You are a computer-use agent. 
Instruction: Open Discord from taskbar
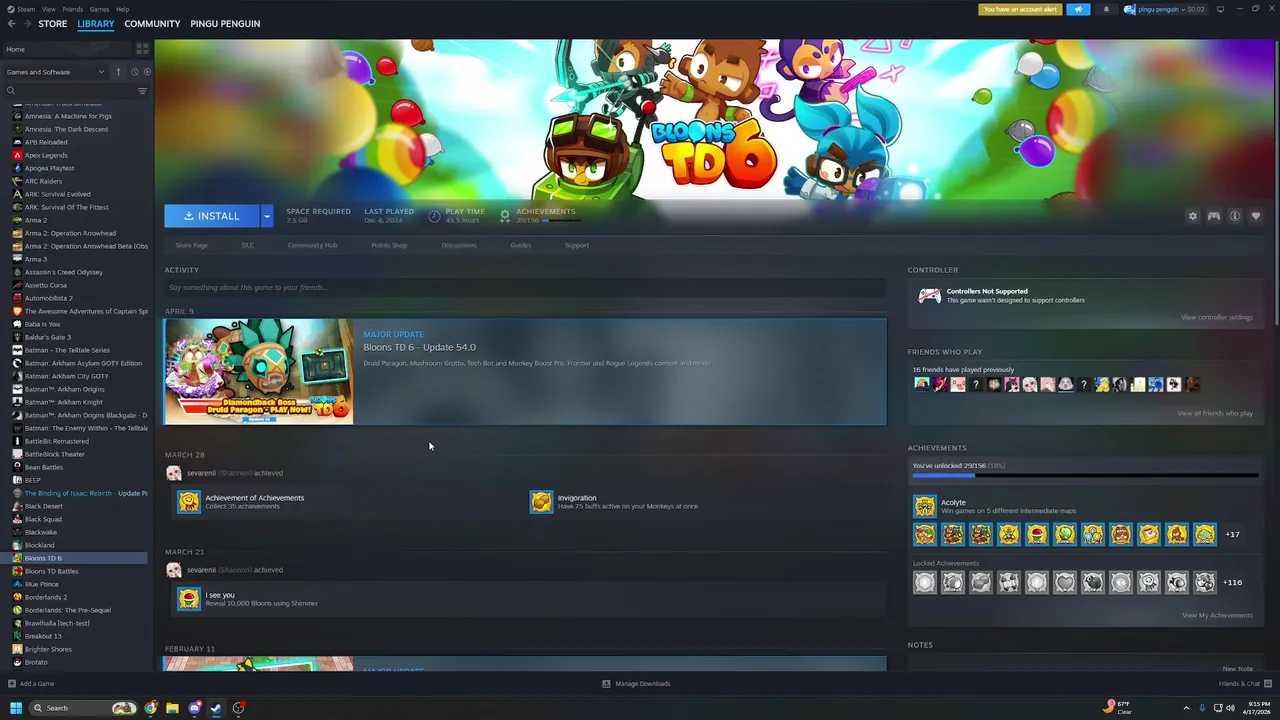[195, 708]
